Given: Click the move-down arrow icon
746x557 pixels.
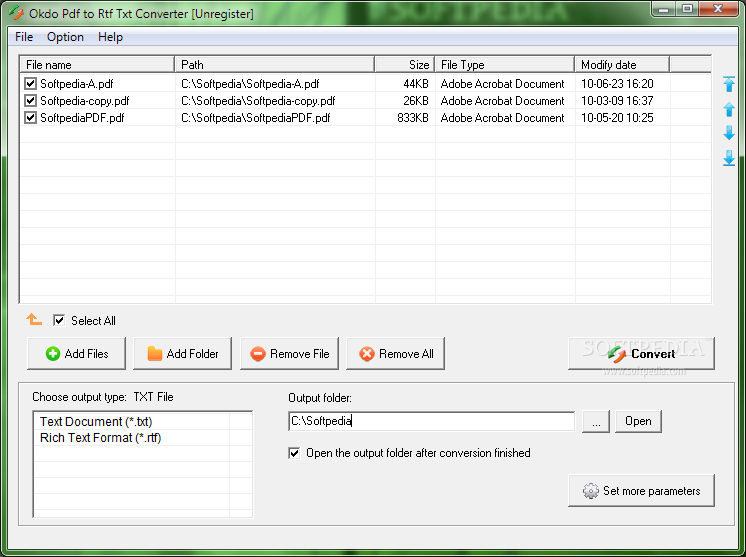Looking at the screenshot, I should (729, 133).
